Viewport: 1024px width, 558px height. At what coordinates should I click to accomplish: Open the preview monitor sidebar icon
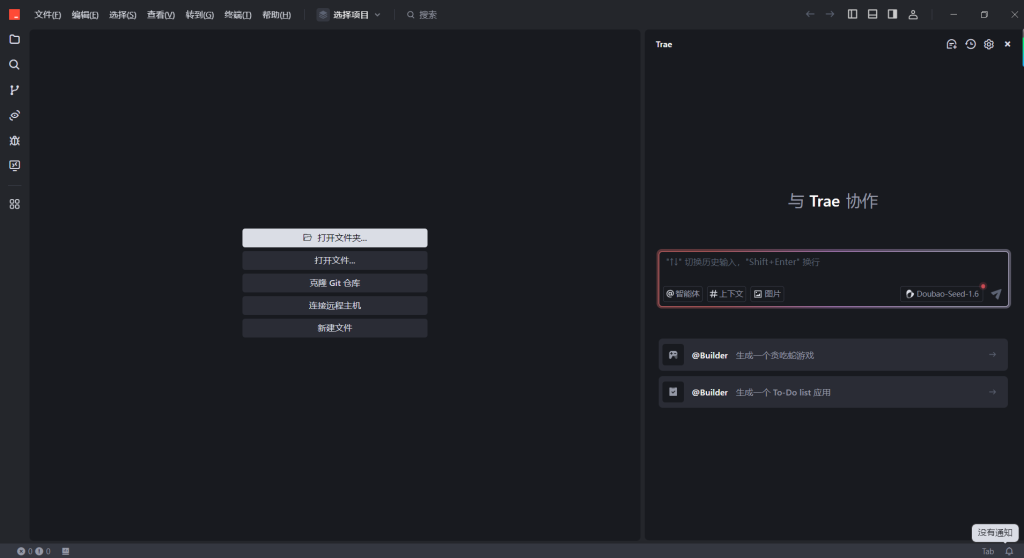coord(14,166)
